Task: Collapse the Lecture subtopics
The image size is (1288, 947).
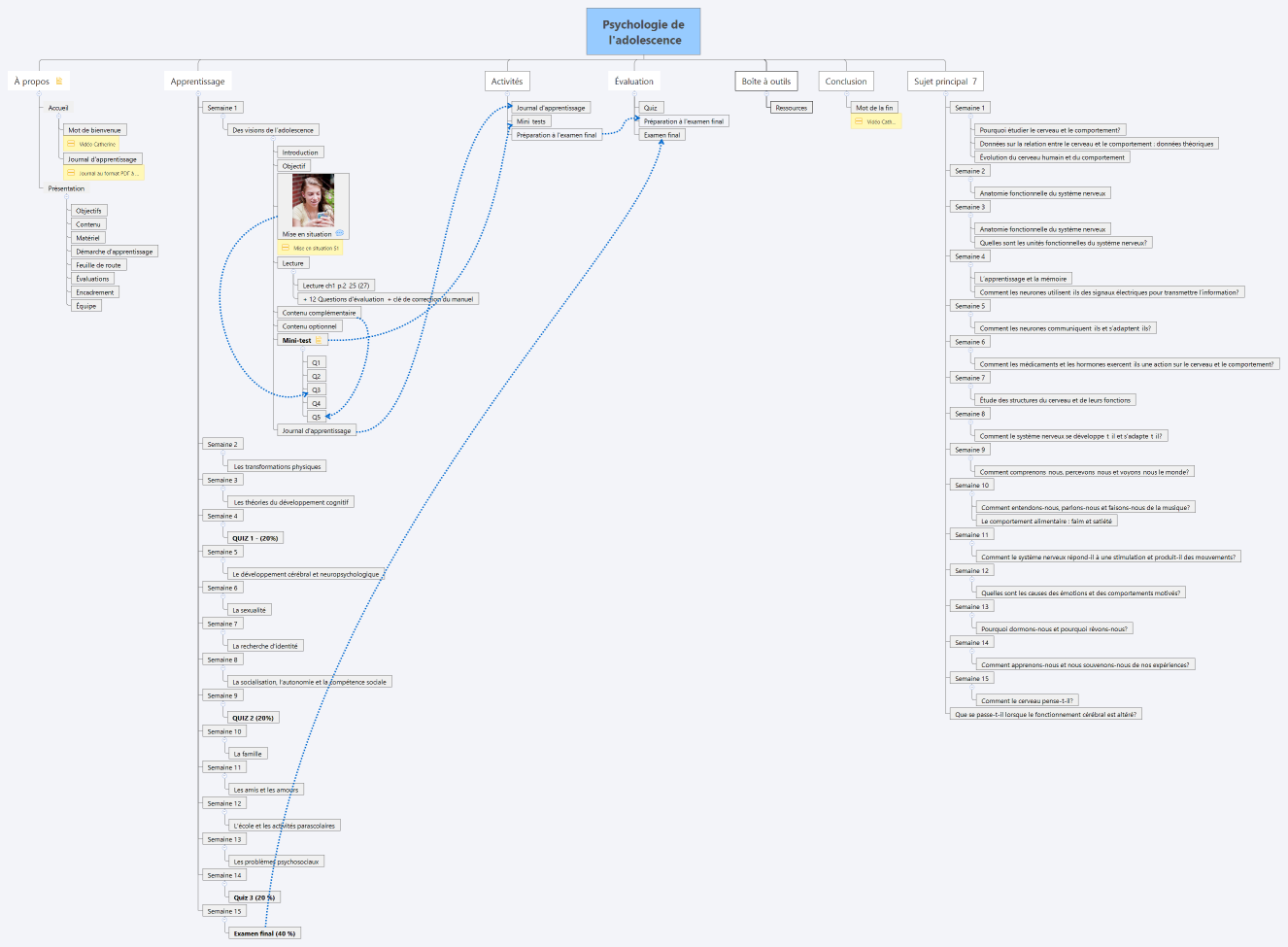Action: point(293,273)
